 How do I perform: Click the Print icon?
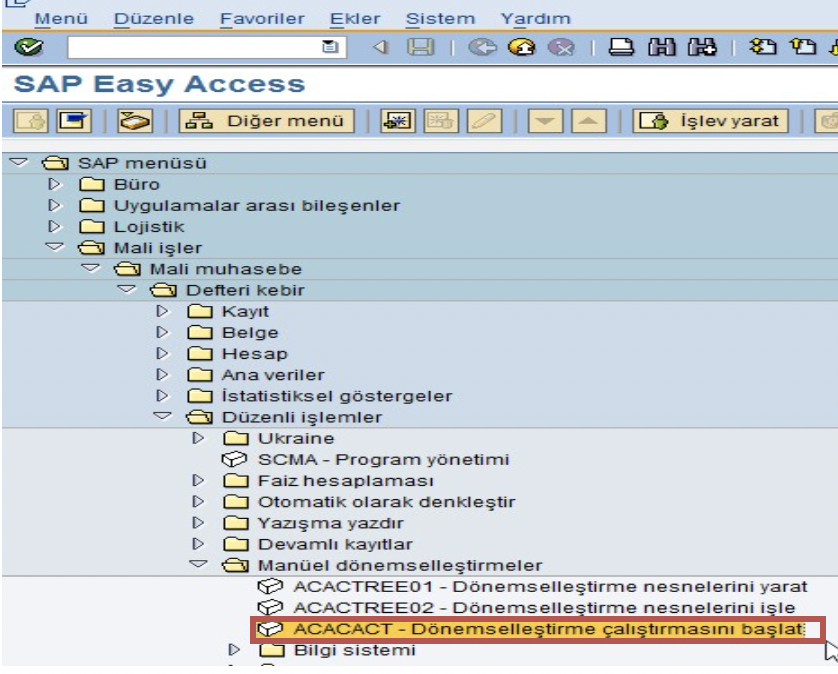click(622, 48)
